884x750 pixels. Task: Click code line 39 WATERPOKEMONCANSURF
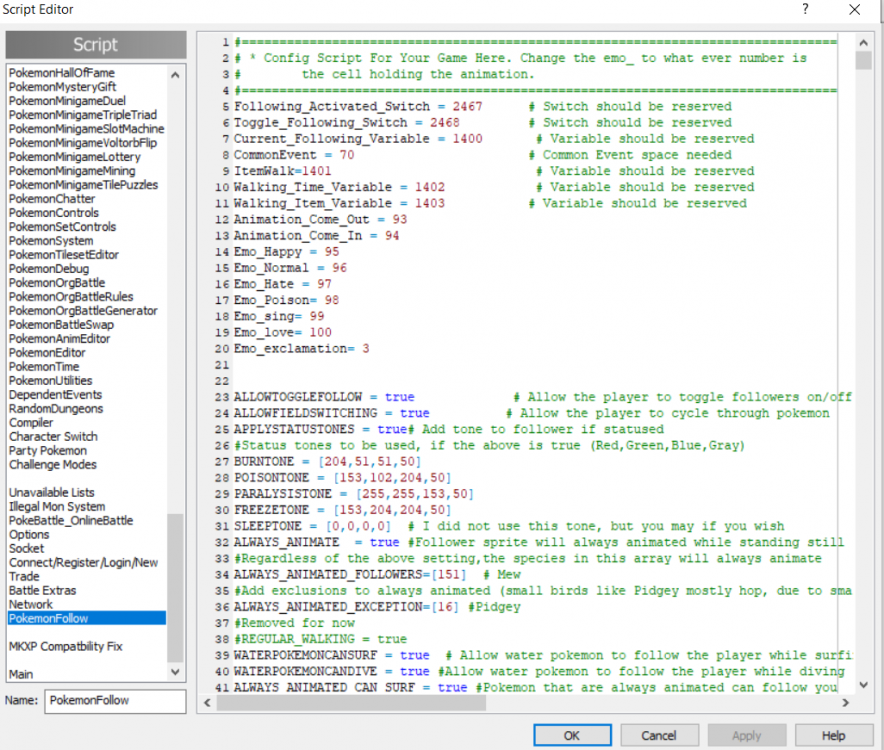pyautogui.click(x=543, y=655)
